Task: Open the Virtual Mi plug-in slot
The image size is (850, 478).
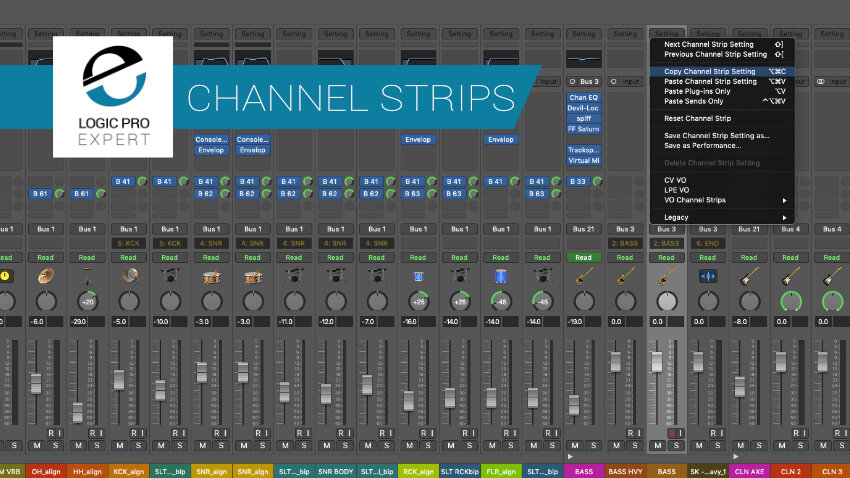Action: pos(583,160)
